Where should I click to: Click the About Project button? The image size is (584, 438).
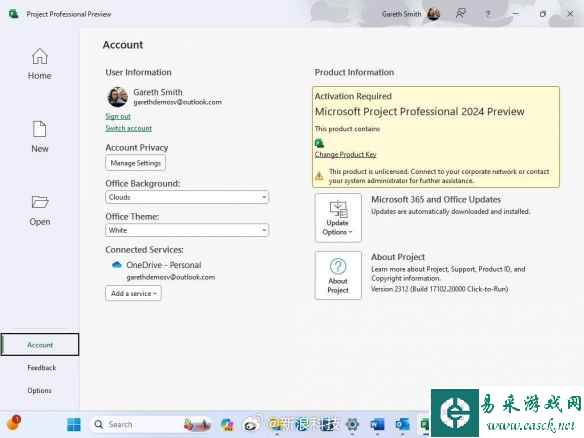tap(338, 275)
